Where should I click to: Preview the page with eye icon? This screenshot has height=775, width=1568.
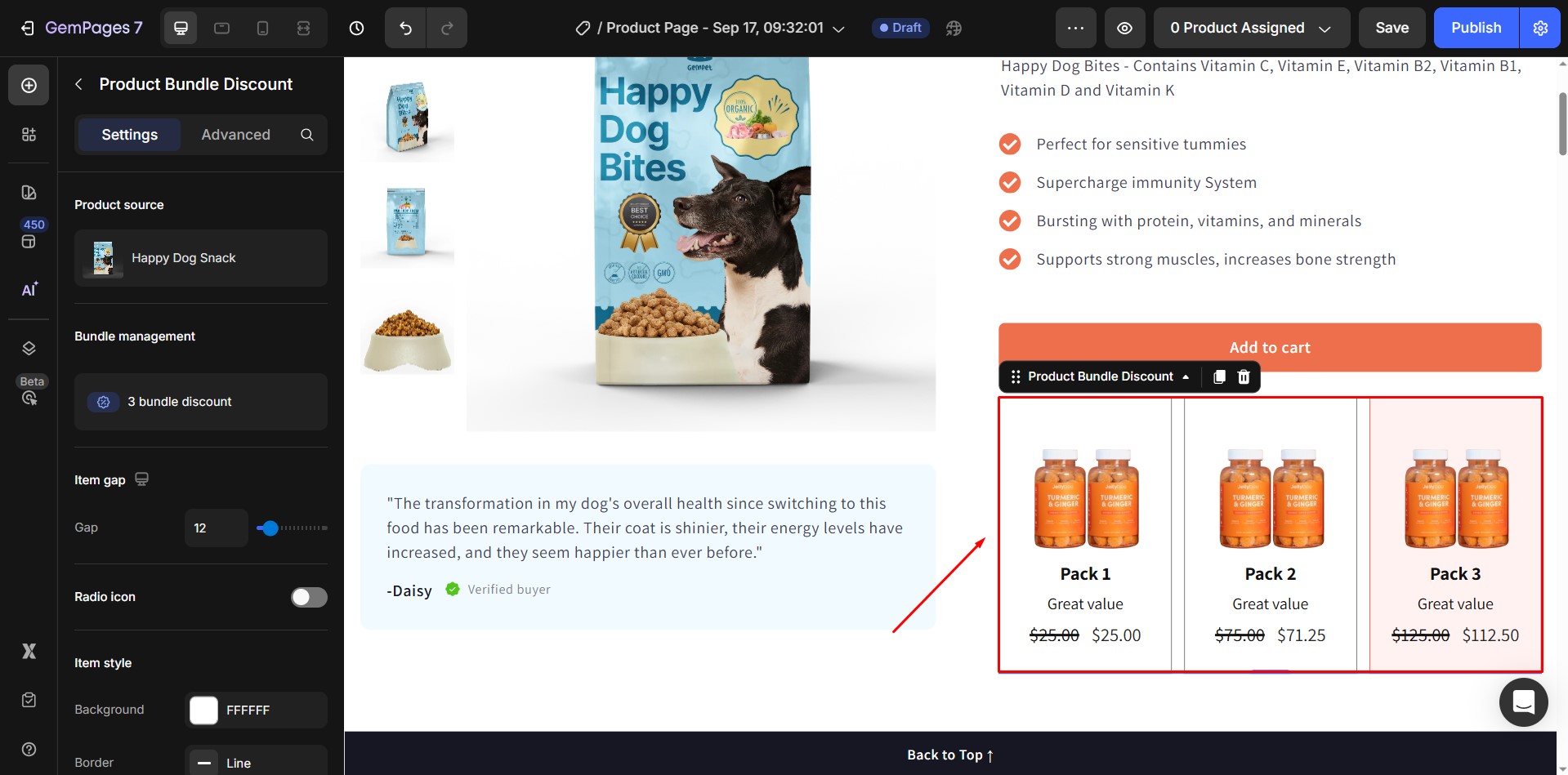[1124, 29]
